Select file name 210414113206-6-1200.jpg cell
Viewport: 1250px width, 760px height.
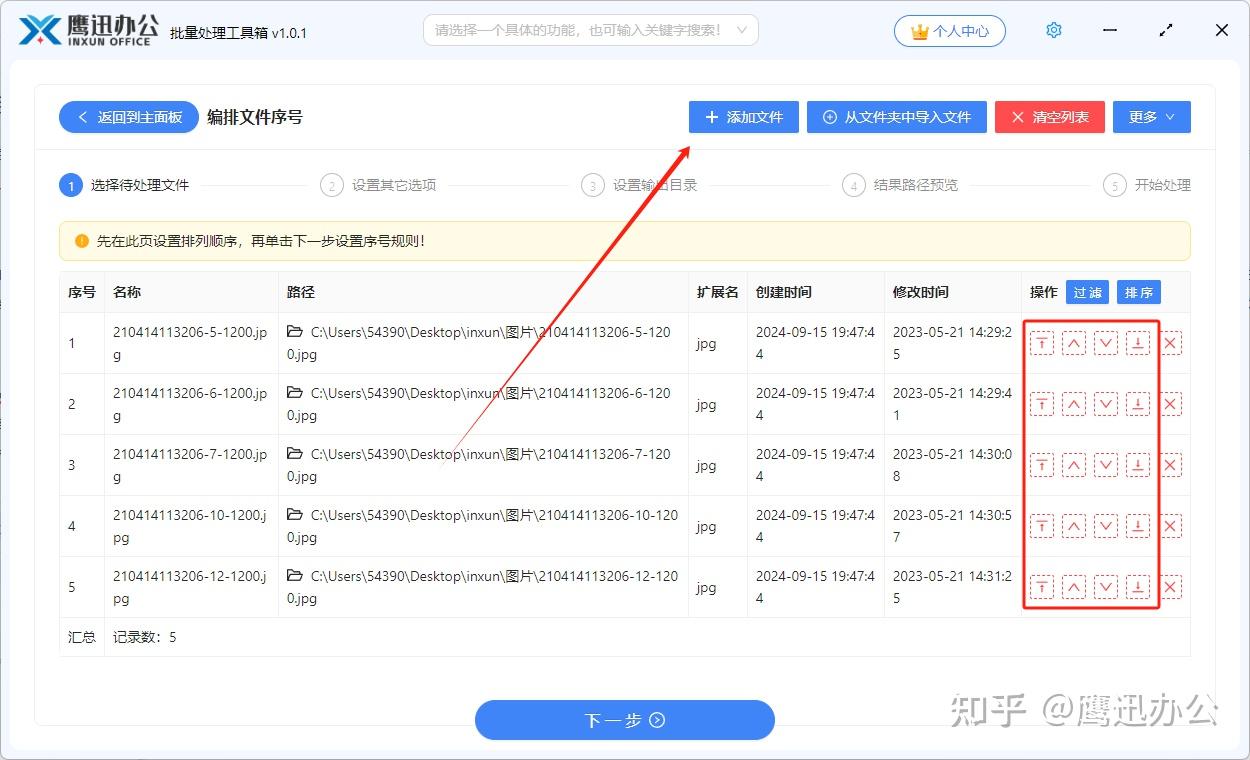click(x=191, y=404)
